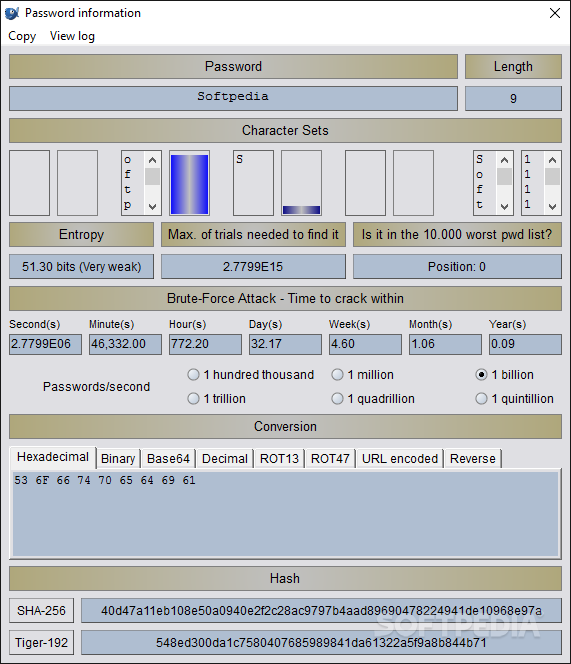This screenshot has height=664, width=571.
Task: Switch to the Reverse tab
Action: coord(473,459)
